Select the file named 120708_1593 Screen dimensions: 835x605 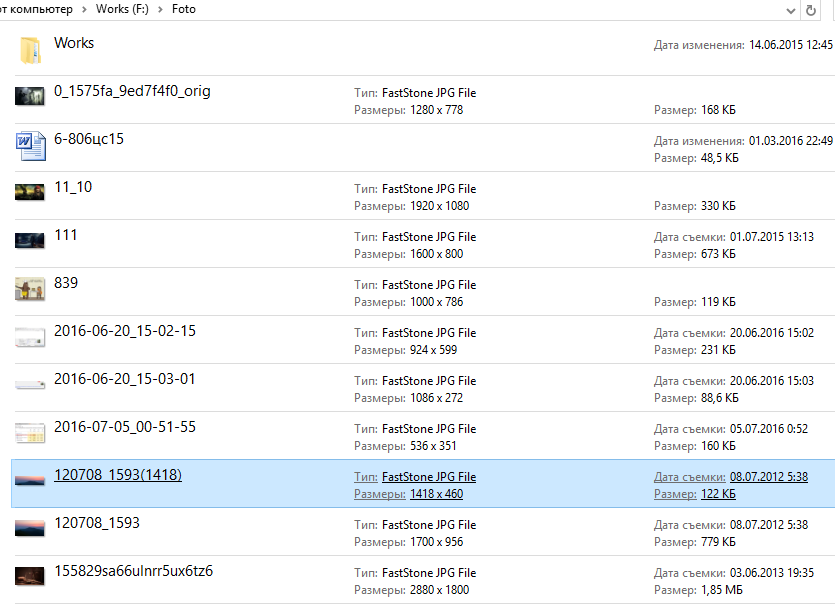click(97, 523)
